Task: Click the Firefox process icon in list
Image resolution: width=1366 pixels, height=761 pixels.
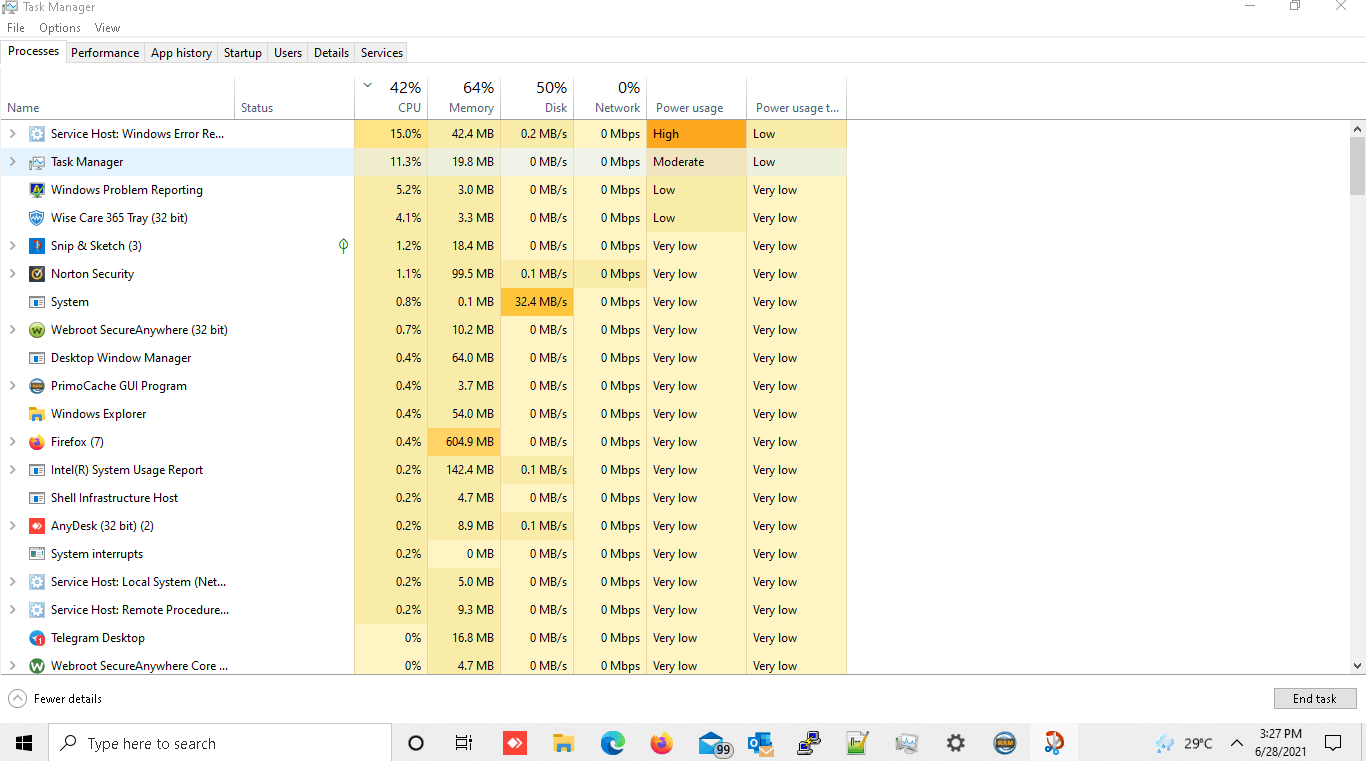Action: (37, 442)
